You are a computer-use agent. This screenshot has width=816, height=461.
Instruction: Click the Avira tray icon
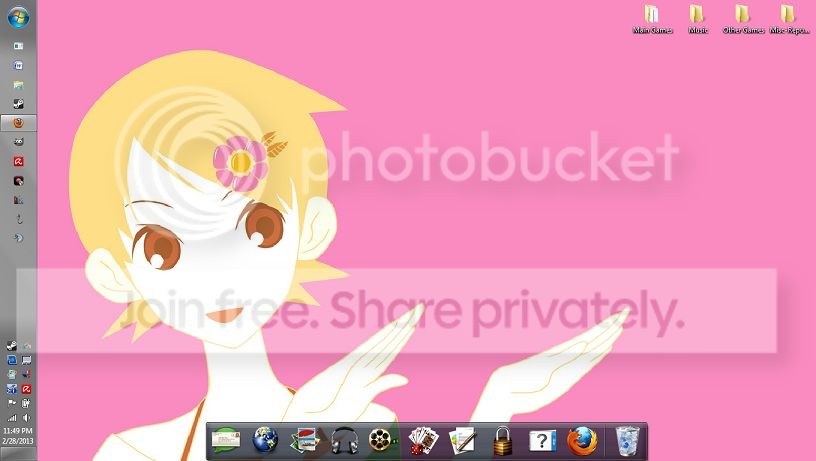26,389
